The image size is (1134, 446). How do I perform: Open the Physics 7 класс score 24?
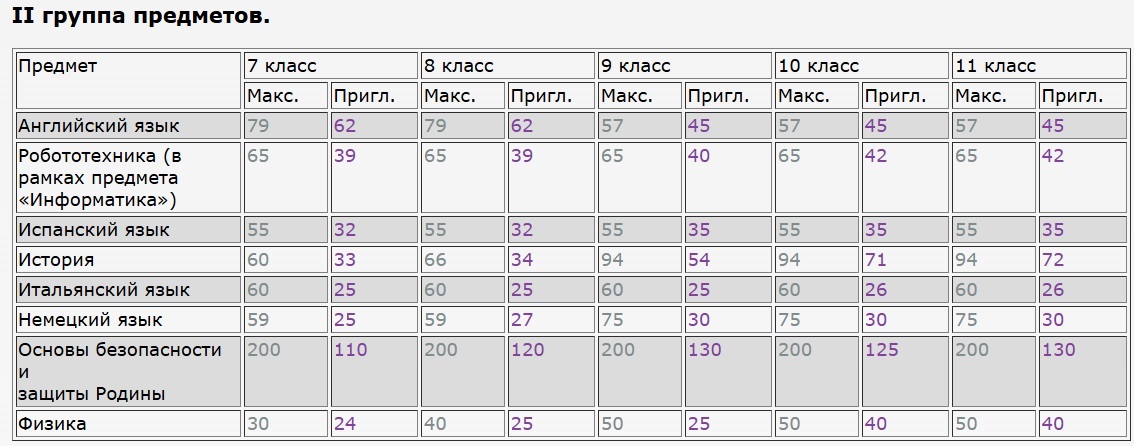[x=344, y=424]
